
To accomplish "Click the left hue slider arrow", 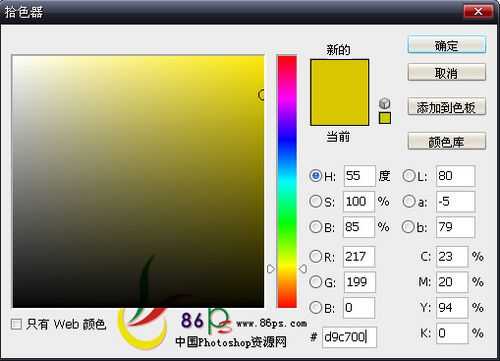I will coord(271,269).
